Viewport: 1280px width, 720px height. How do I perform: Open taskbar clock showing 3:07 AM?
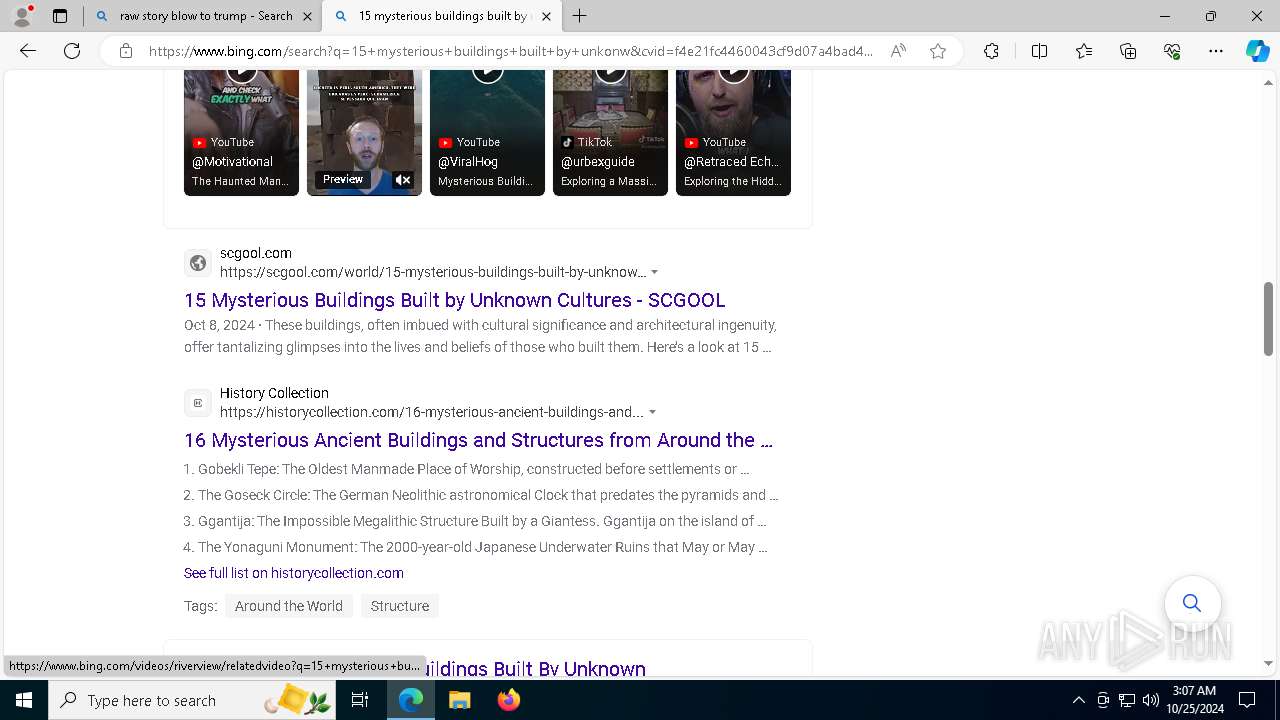pos(1193,700)
